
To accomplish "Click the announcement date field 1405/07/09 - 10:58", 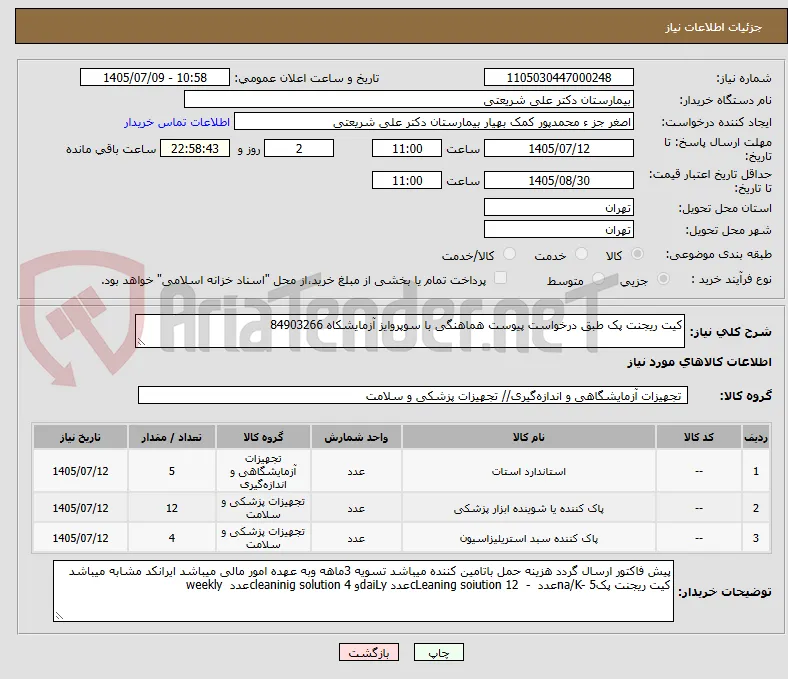I will coord(155,77).
